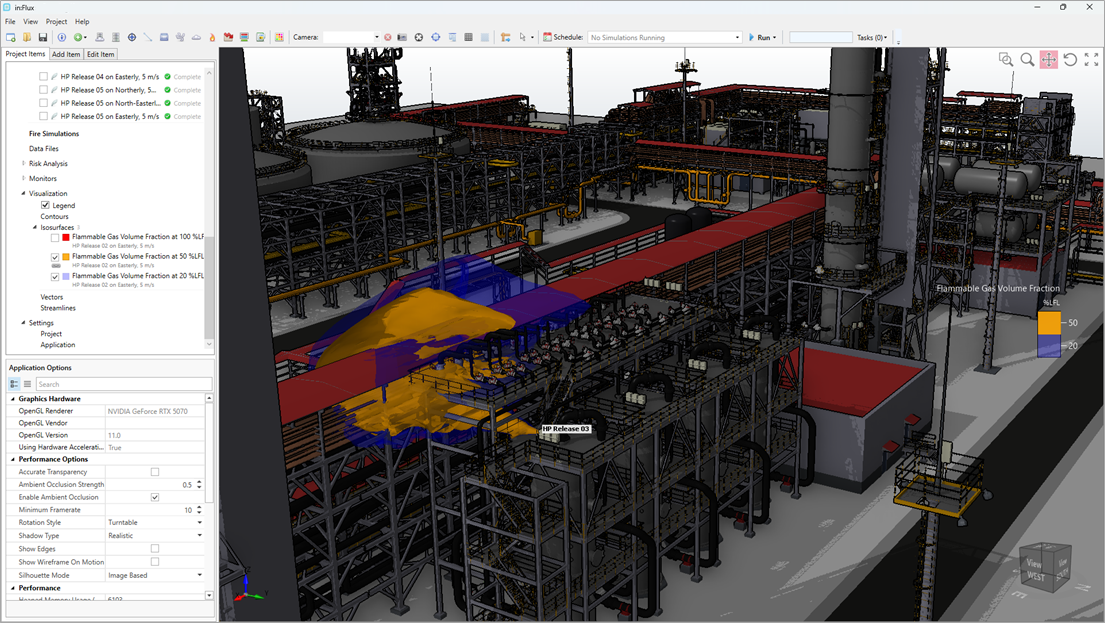
Task: Open the Silhouette Mode dropdown
Action: point(199,575)
